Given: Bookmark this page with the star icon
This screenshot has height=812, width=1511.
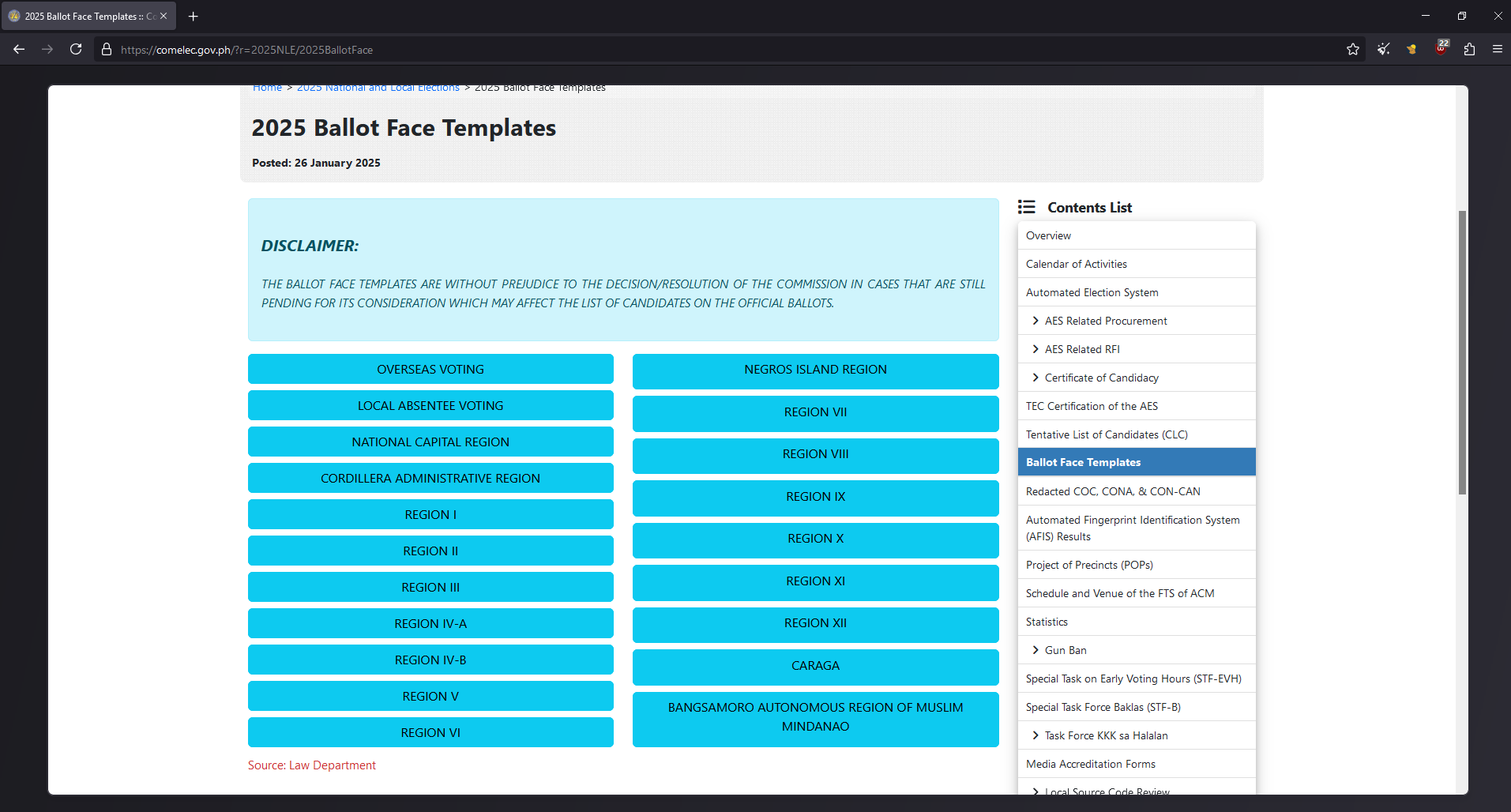Looking at the screenshot, I should click(1353, 49).
